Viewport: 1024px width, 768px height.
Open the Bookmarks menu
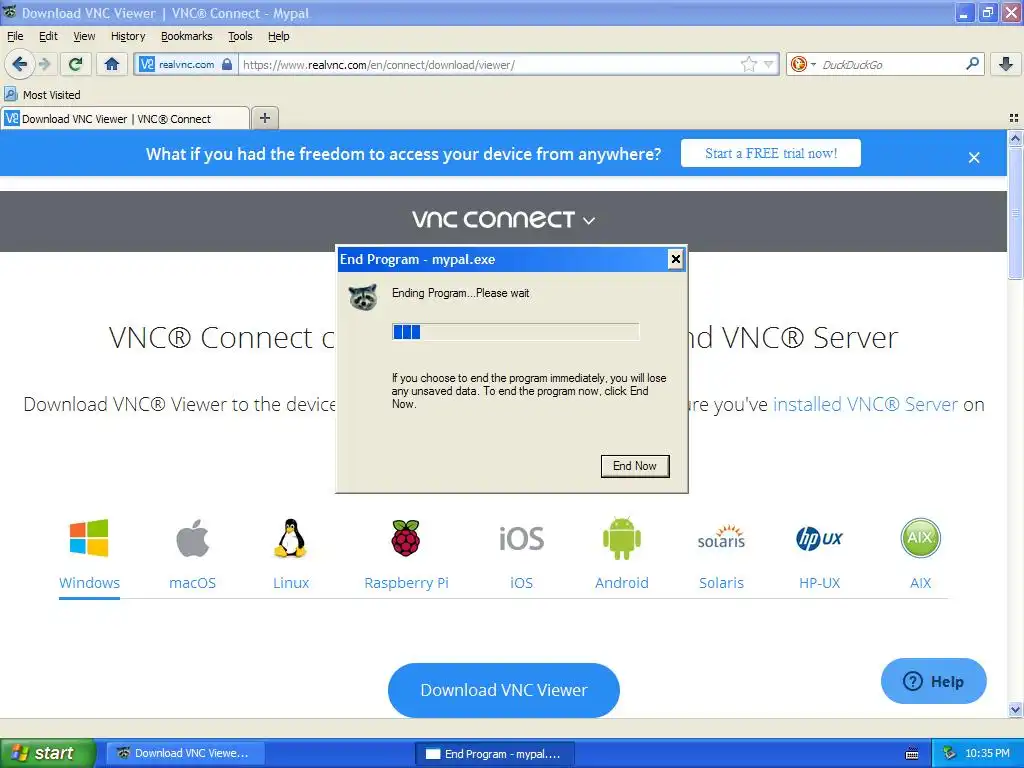point(187,36)
